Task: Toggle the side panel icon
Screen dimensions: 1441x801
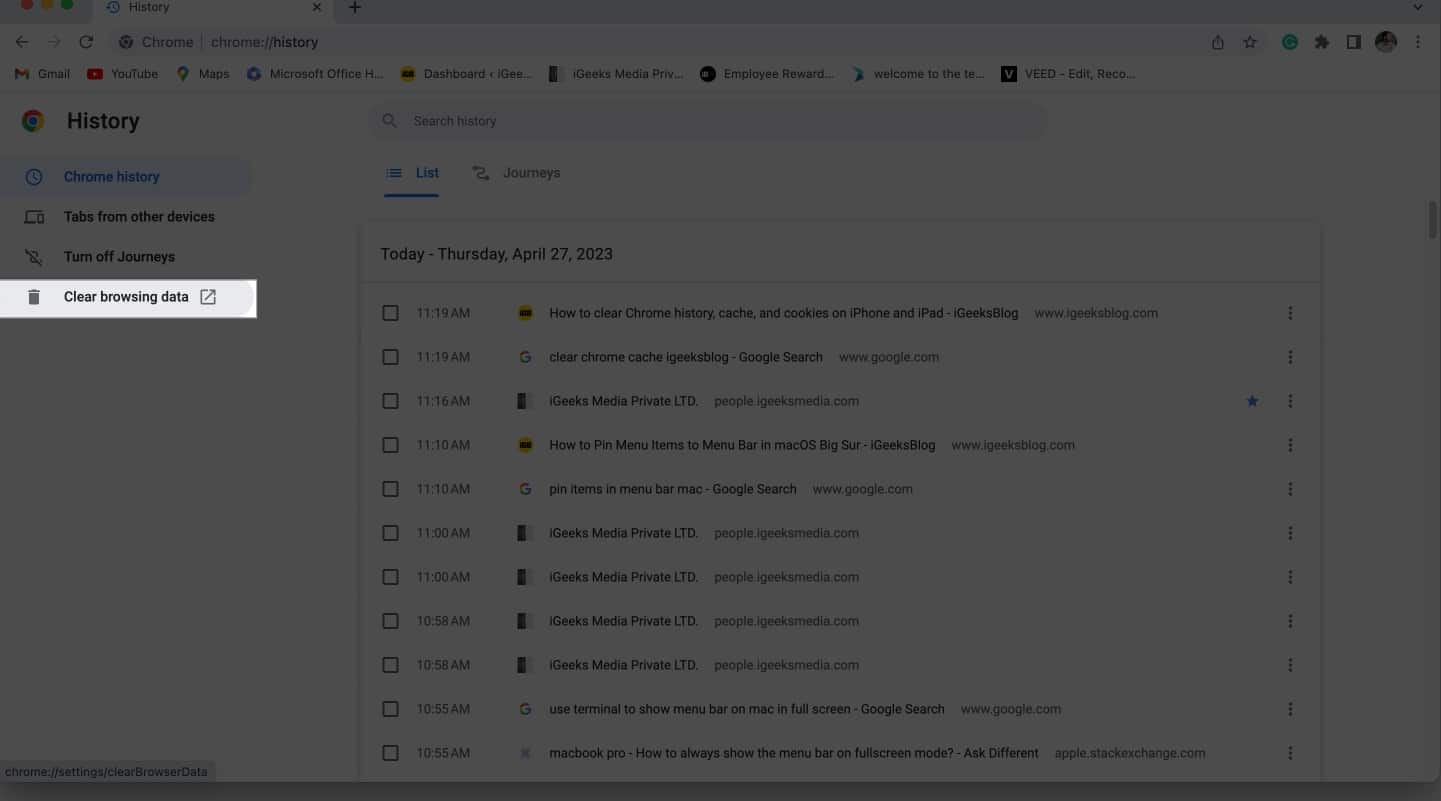Action: pyautogui.click(x=1354, y=42)
